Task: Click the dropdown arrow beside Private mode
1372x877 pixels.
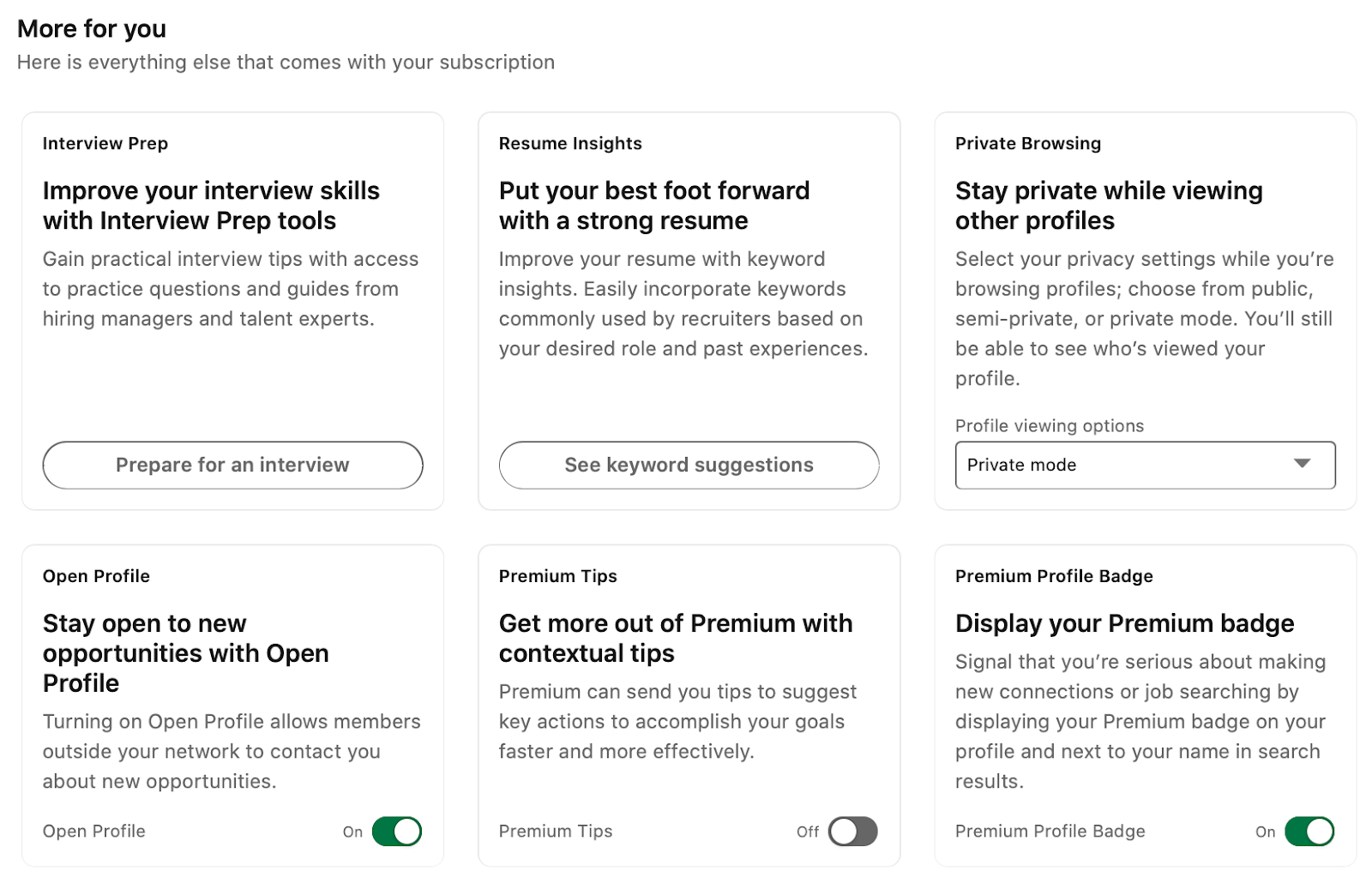Action: (x=1302, y=464)
